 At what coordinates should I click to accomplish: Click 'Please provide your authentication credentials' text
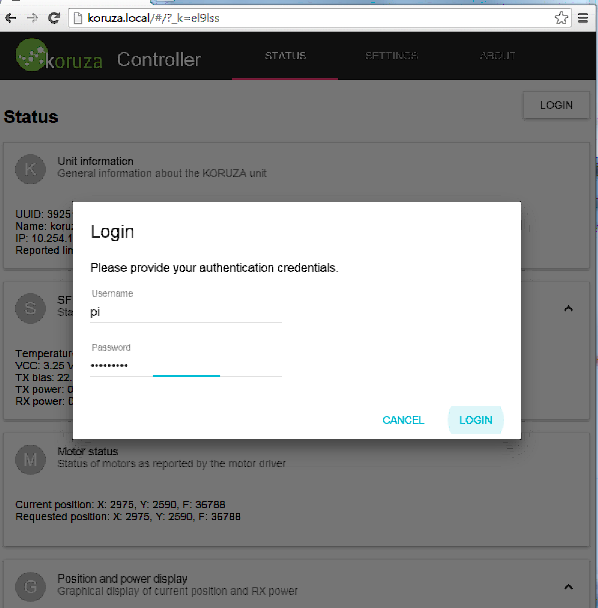click(214, 268)
